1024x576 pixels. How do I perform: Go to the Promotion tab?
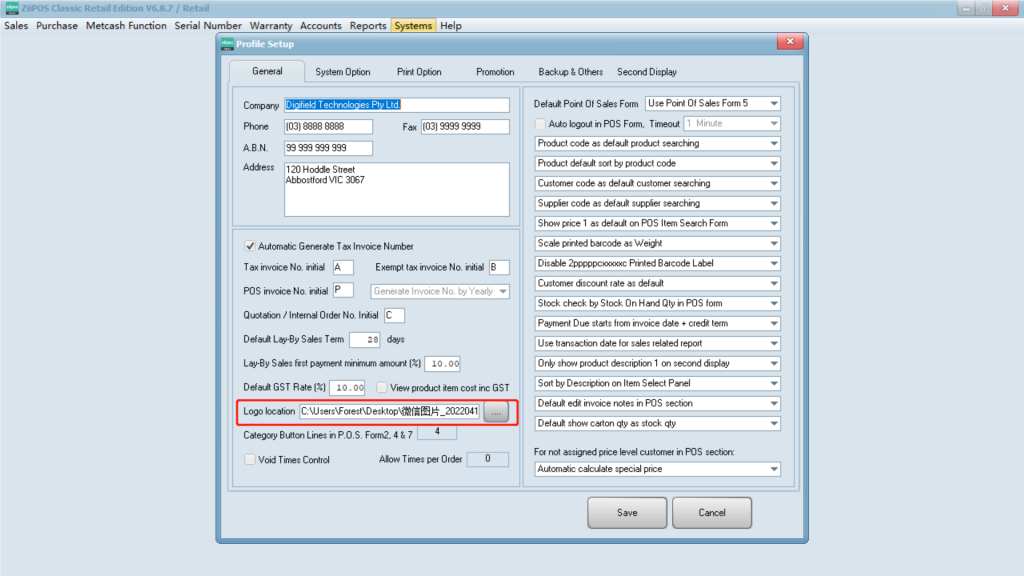[x=494, y=72]
